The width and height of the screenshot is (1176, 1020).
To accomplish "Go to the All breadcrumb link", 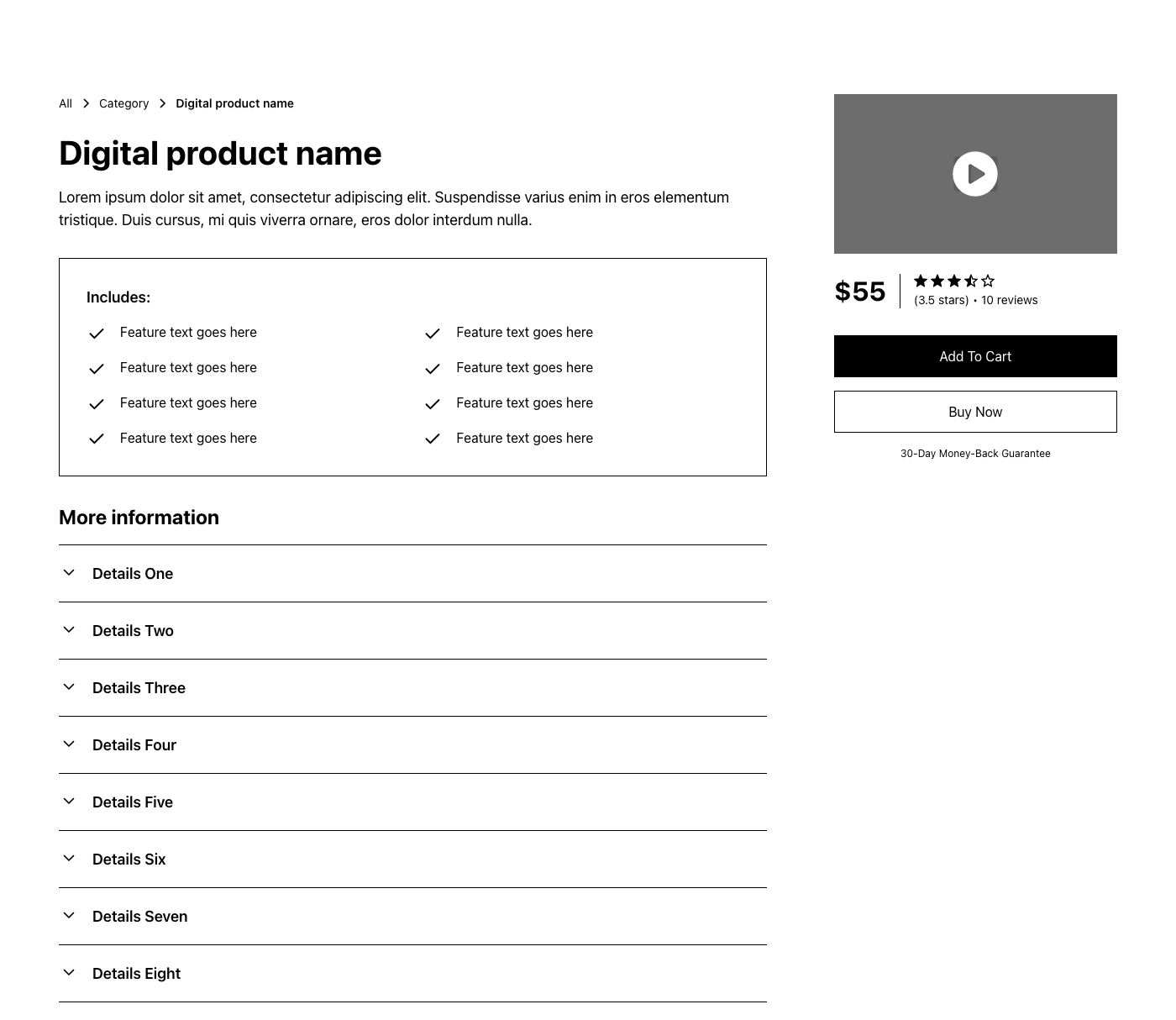I will [66, 103].
